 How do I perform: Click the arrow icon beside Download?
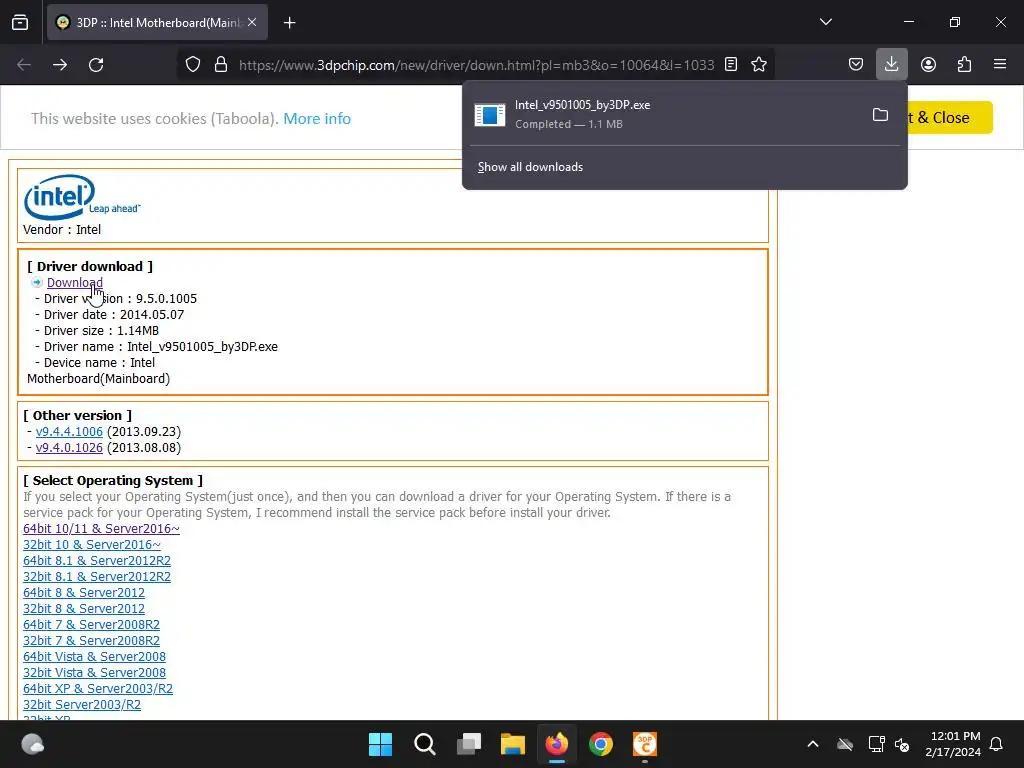[37, 283]
